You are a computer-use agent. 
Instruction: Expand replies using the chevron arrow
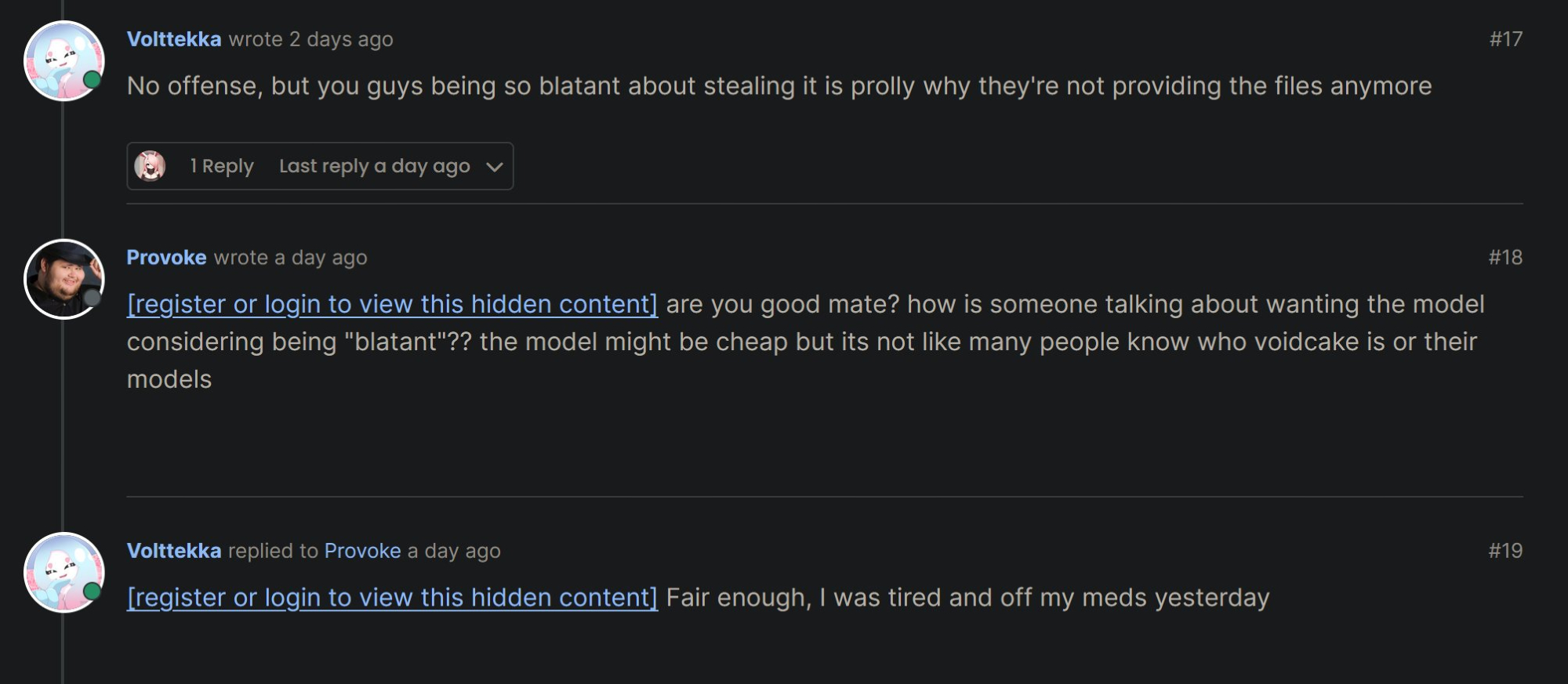coord(494,166)
